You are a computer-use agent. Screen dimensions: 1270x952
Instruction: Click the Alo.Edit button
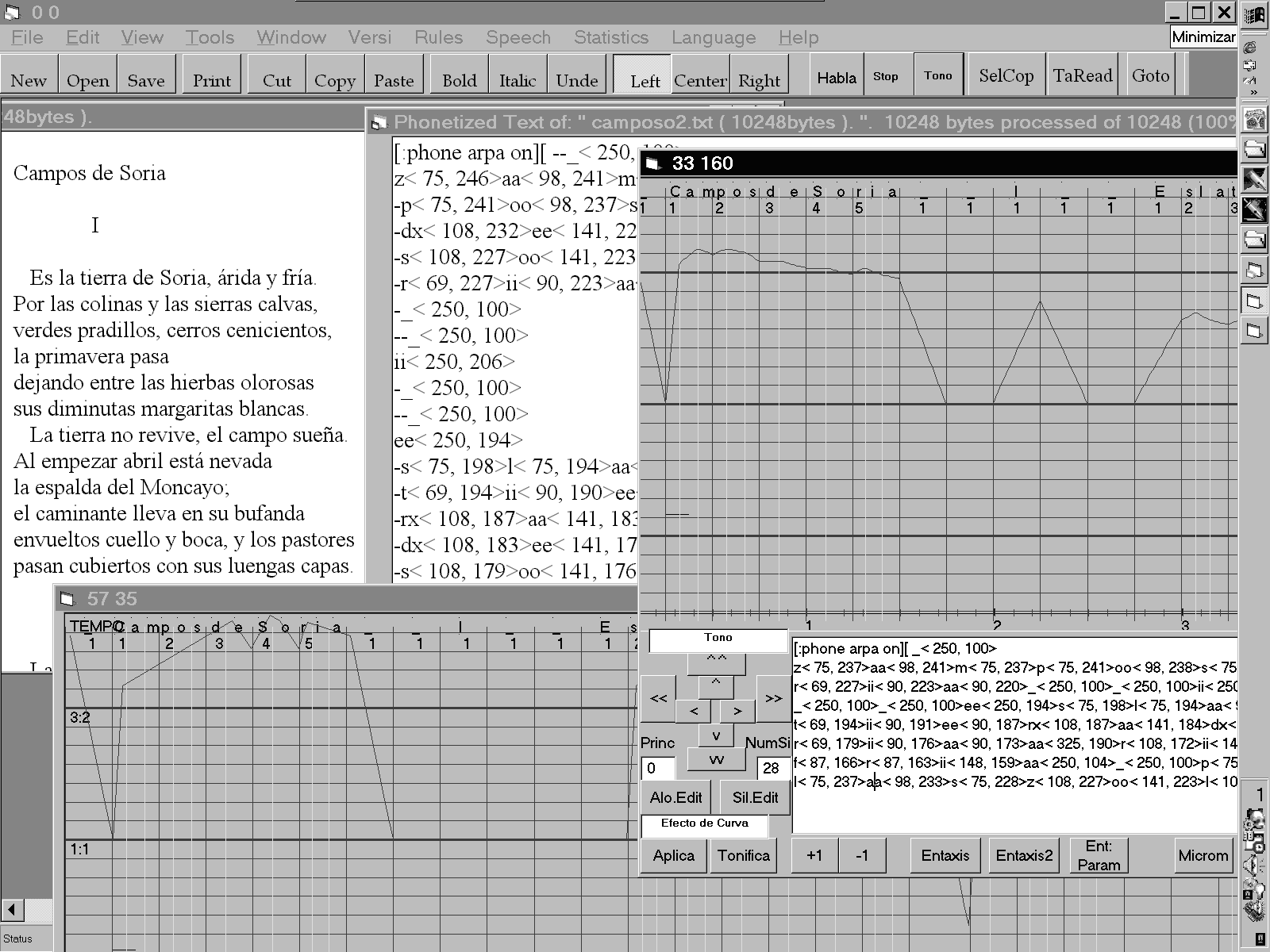[x=675, y=797]
